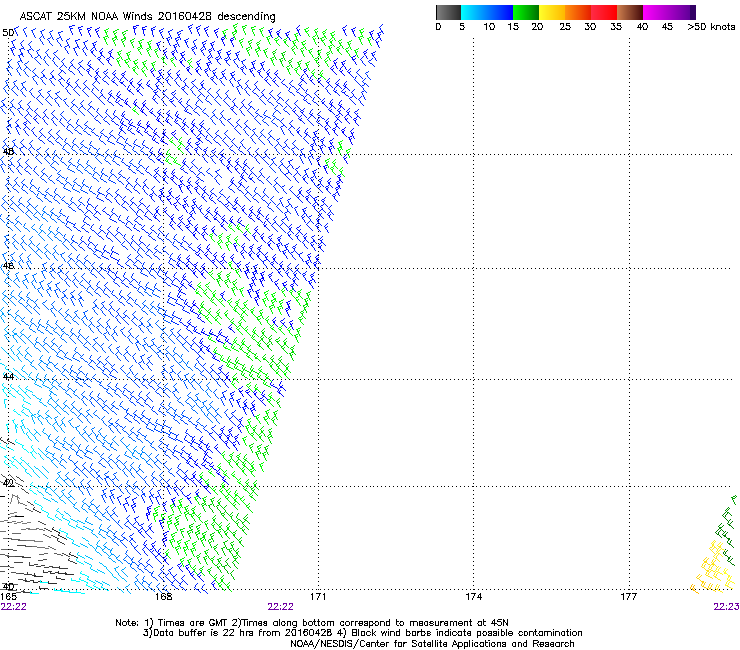Click the longitude label '171'
This screenshot has height=650, width=740.
318,597
